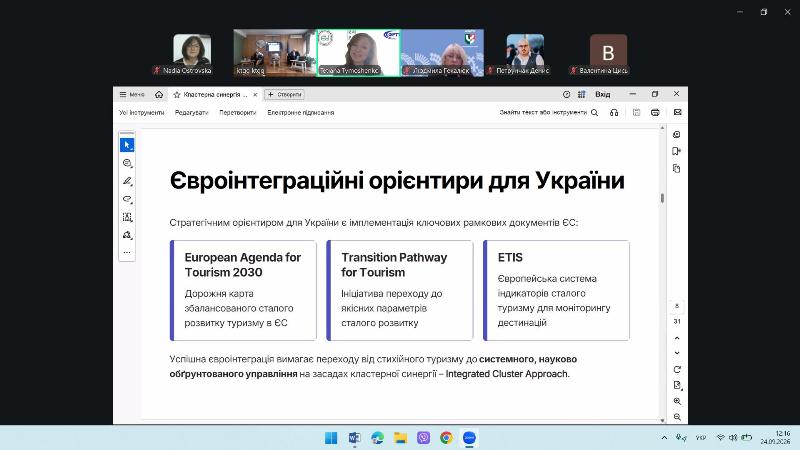Image resolution: width=800 pixels, height=450 pixels.
Task: Select Людмила Гоколюк participant thumbnail
Action: 442,53
